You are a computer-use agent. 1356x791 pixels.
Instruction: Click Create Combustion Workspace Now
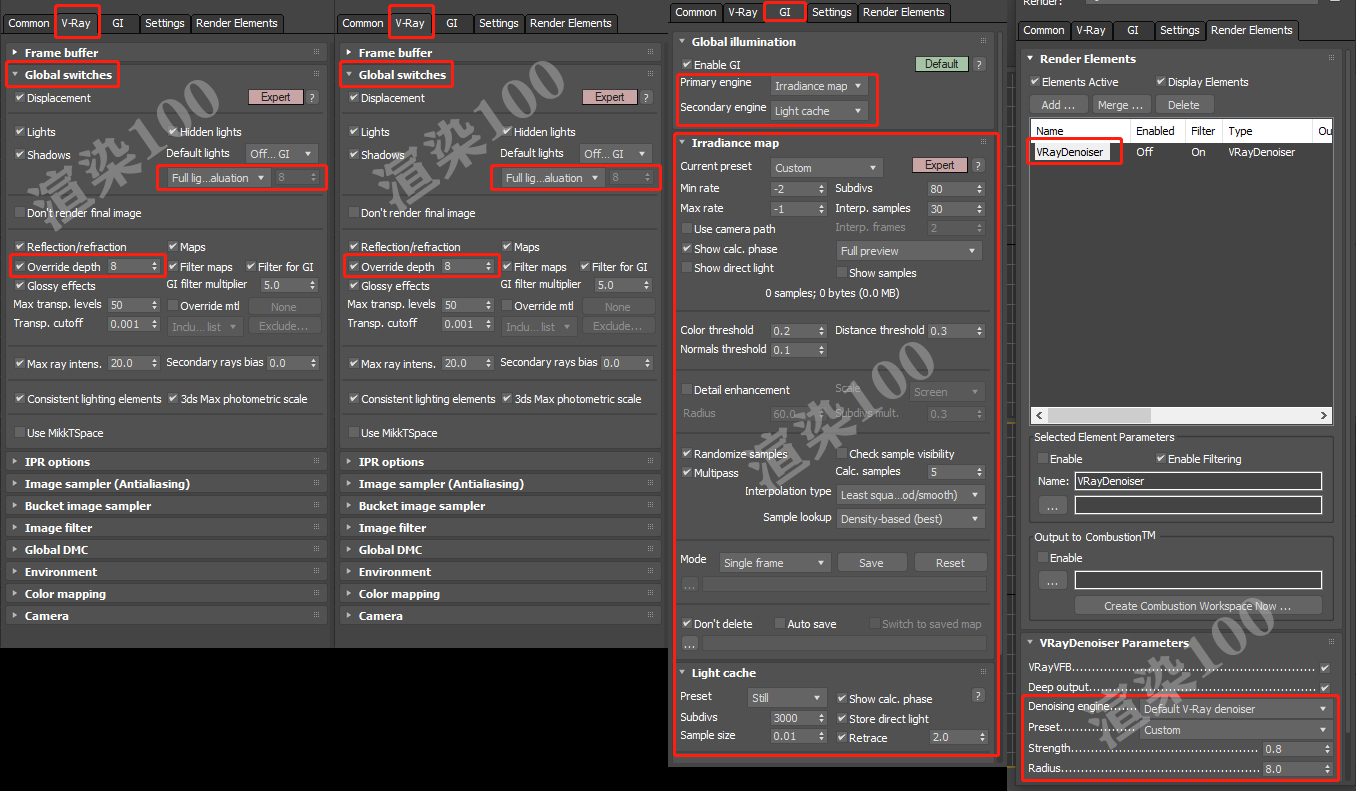[1197, 606]
